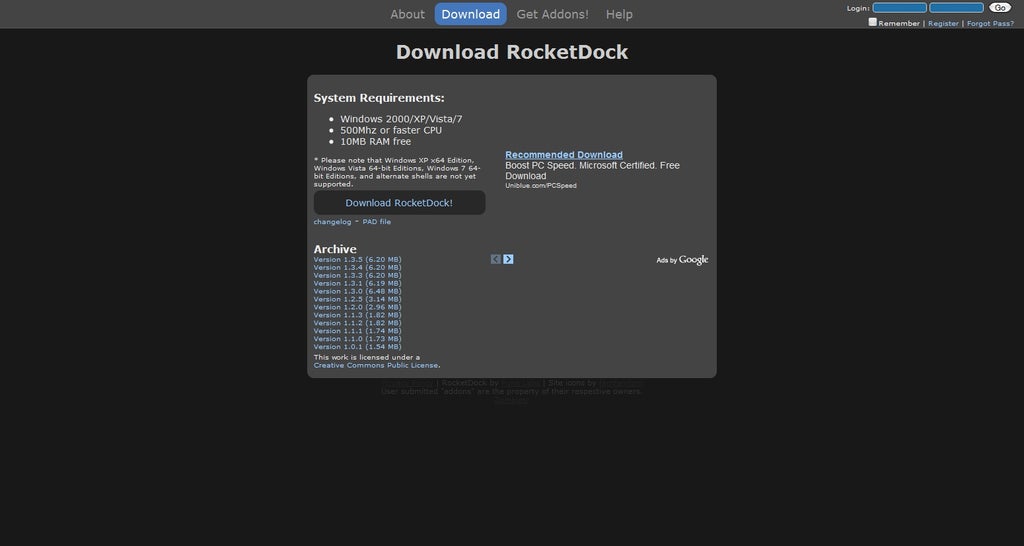Download archive Version 1.3.4 (6.20 MB)
This screenshot has width=1024, height=546.
click(357, 267)
